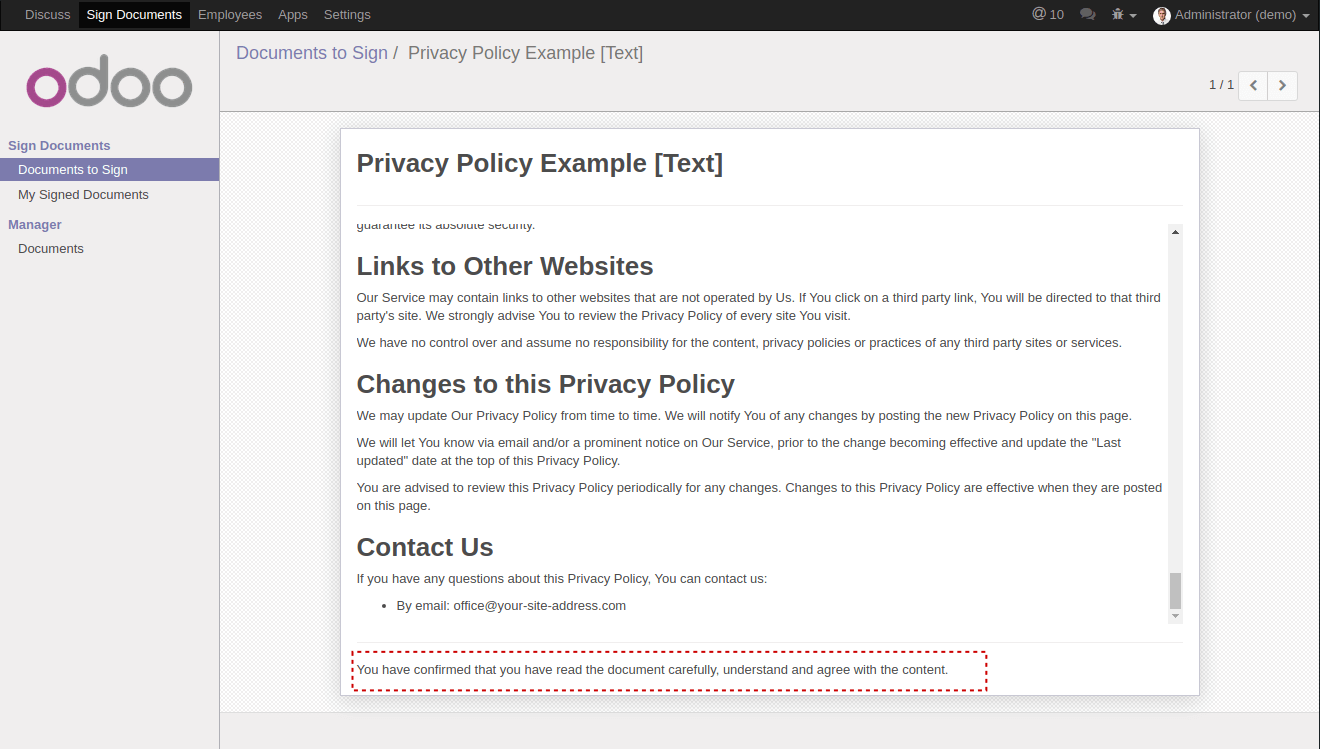Viewport: 1320px width, 749px height.
Task: Open the Employees menu
Action: [230, 15]
